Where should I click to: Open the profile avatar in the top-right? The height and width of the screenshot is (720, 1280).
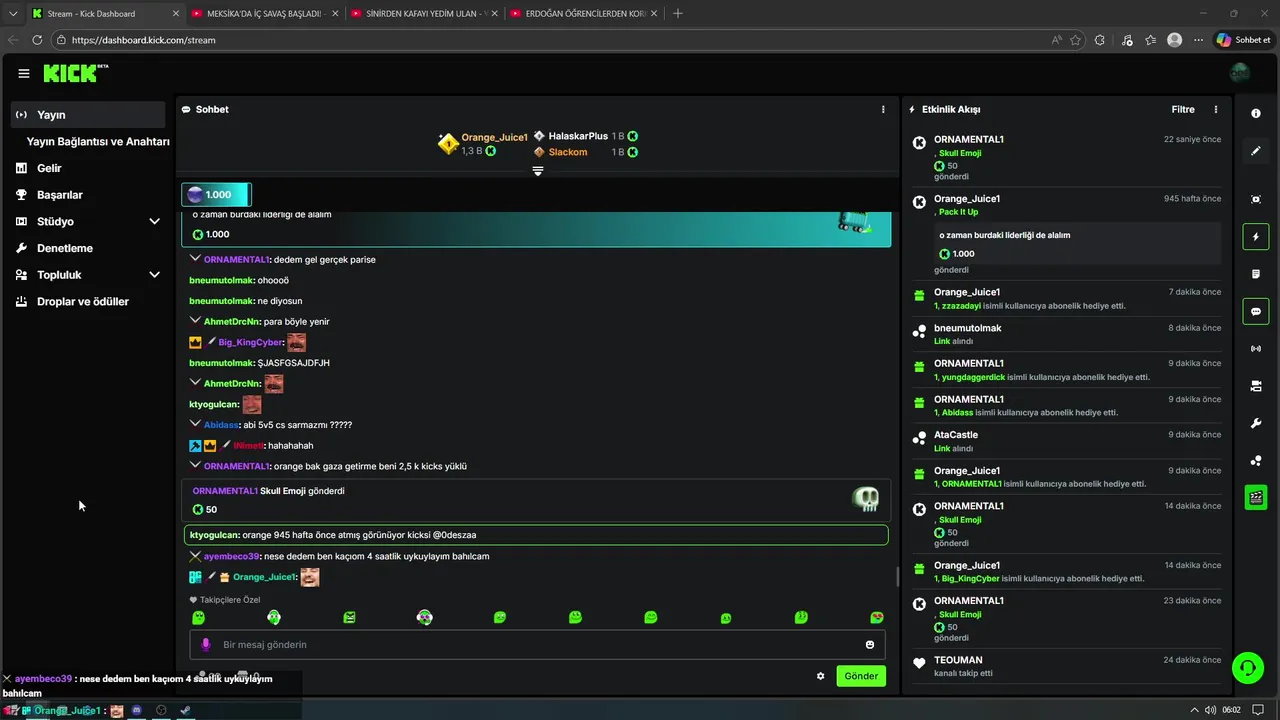point(1240,73)
